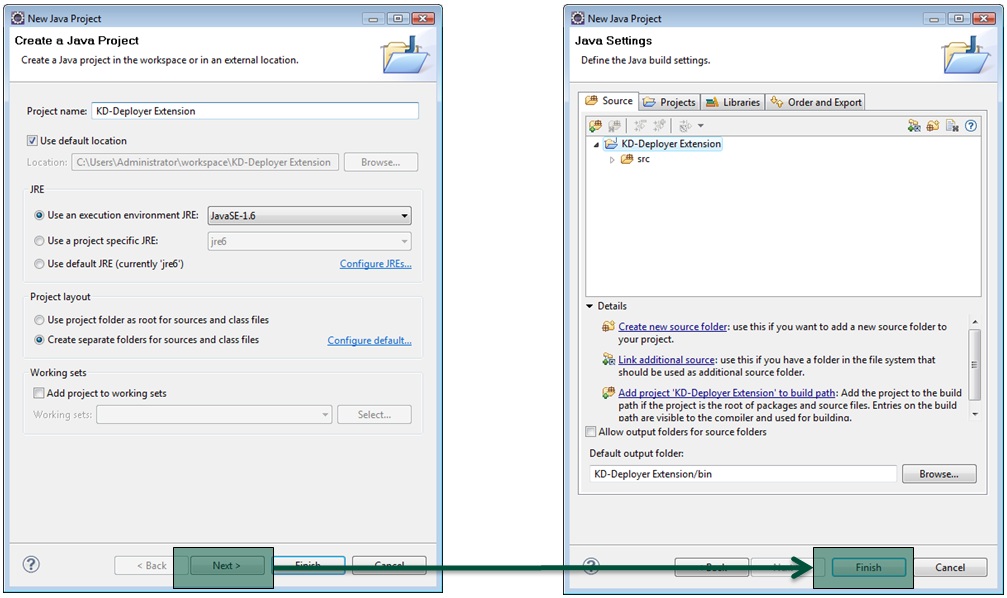Open help in the Create a Java Project dialog

point(31,565)
